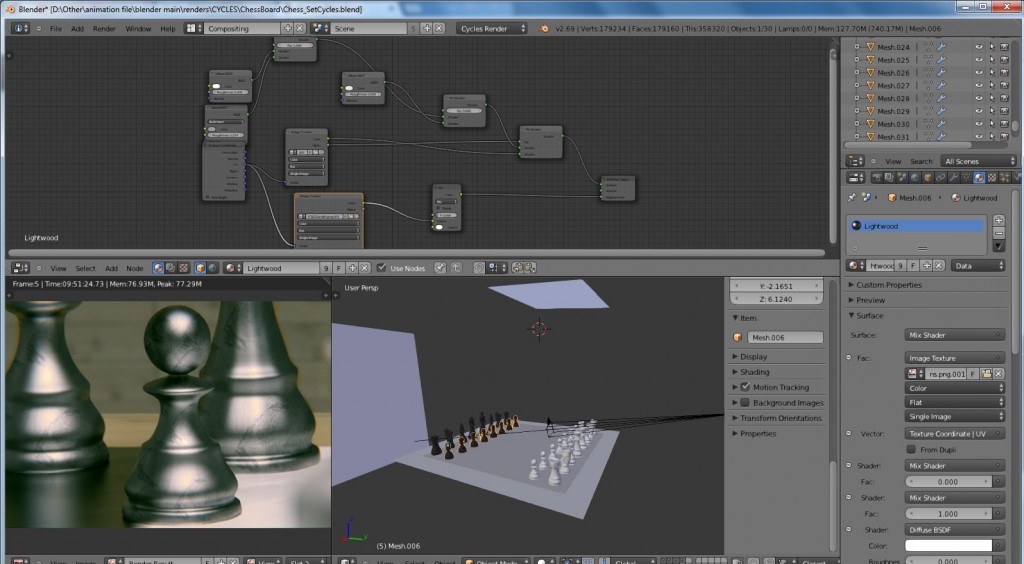Viewport: 1024px width, 564px height.
Task: Hide Mesh.027 using its eye icon
Action: pos(979,86)
